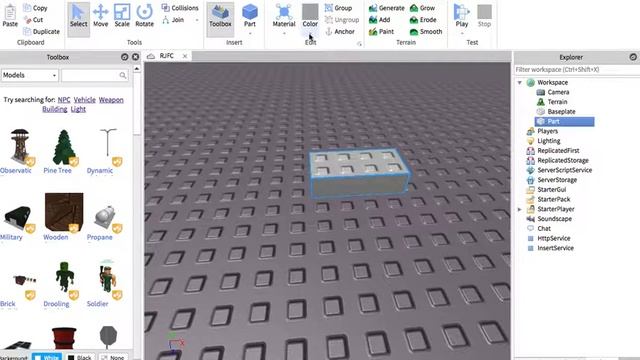Click the NPC search suggestion
The width and height of the screenshot is (640, 360).
click(x=64, y=100)
